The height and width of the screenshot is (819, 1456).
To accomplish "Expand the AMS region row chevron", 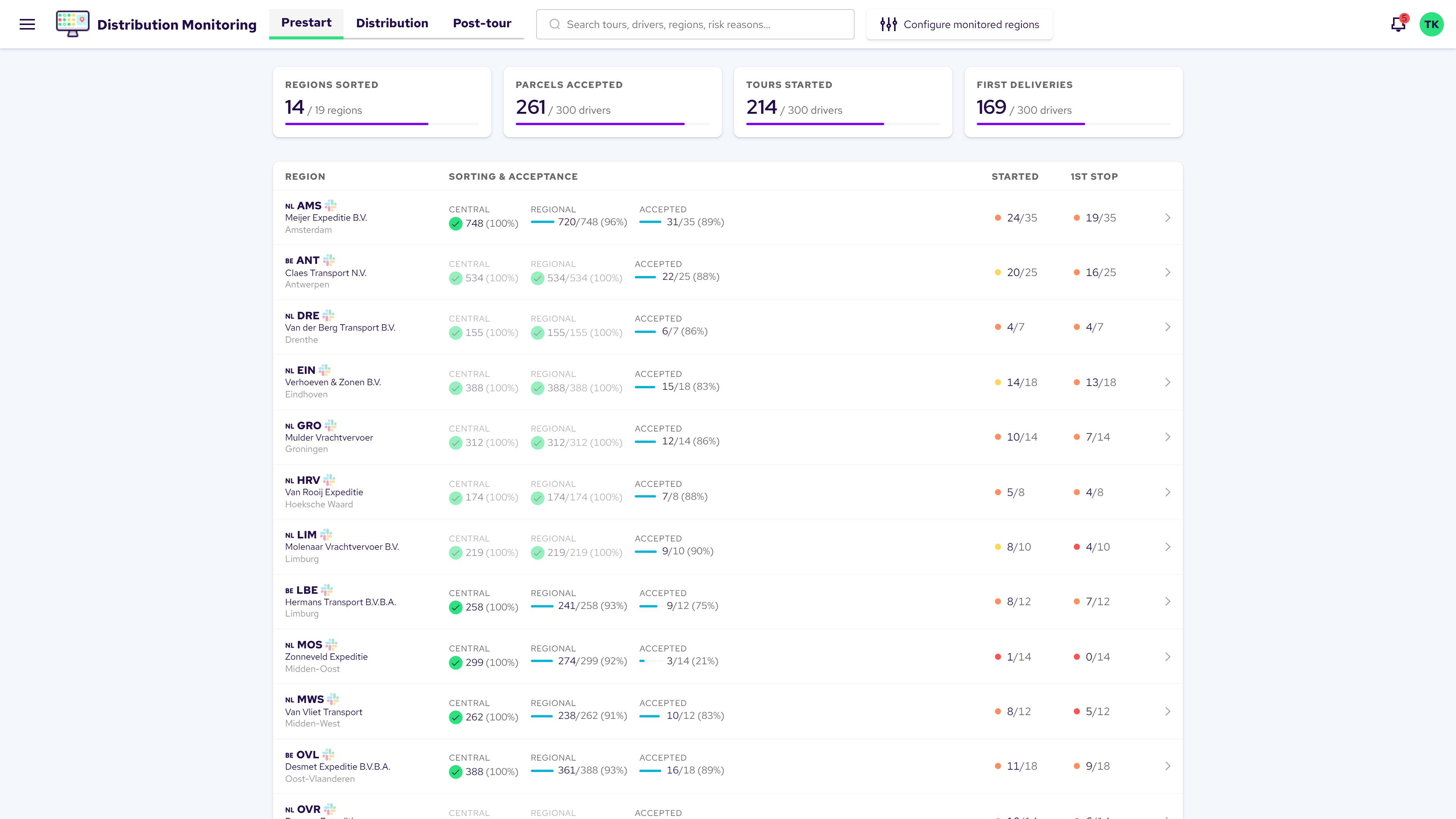I will pyautogui.click(x=1168, y=218).
